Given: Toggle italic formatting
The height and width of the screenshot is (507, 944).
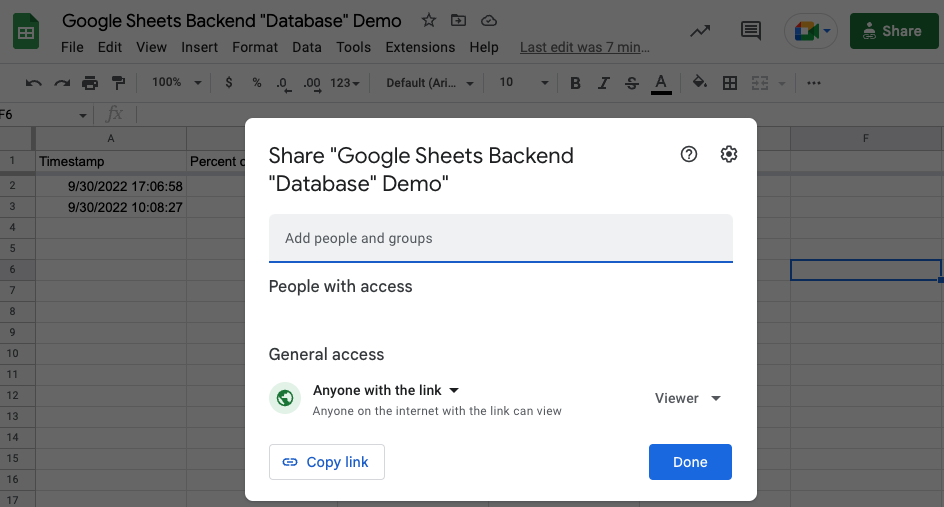Looking at the screenshot, I should pyautogui.click(x=603, y=83).
